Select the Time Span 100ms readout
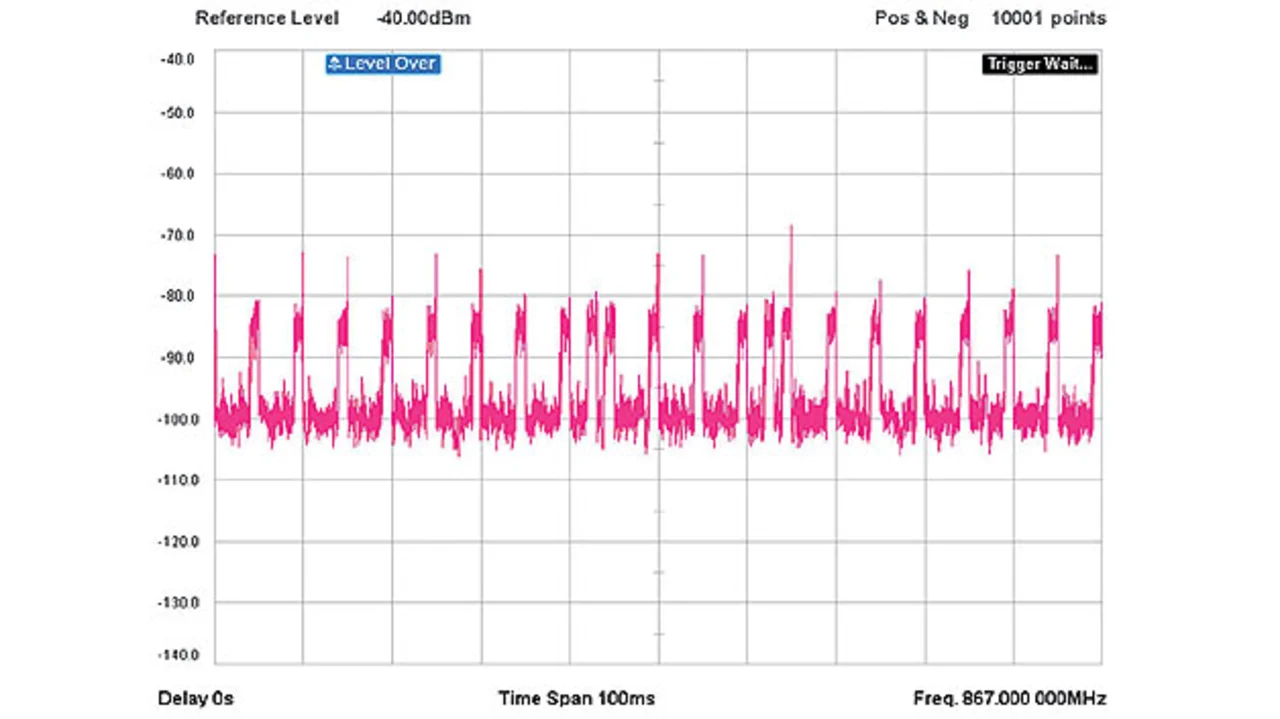The width and height of the screenshot is (1280, 719). pos(577,698)
